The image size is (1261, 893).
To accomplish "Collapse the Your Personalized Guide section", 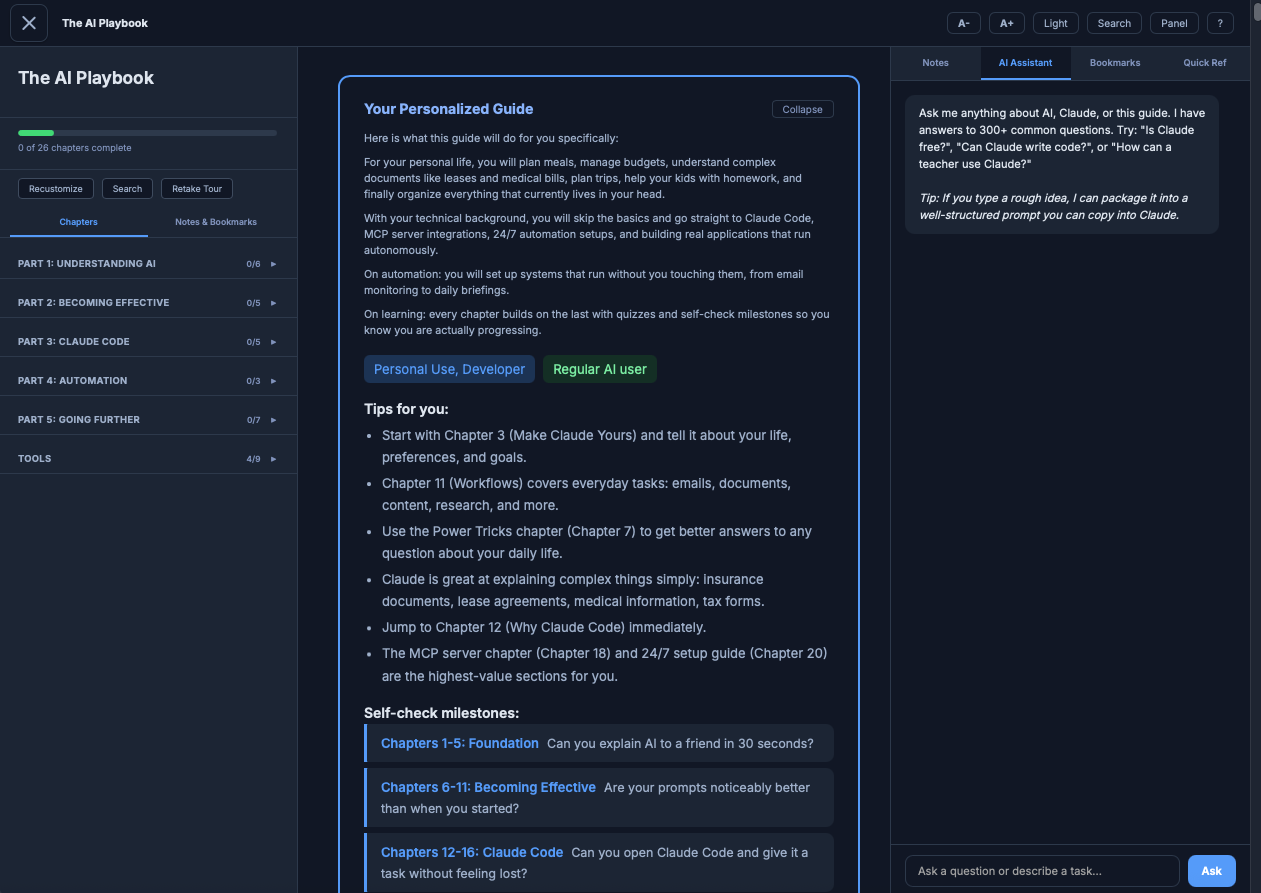I will coord(802,109).
